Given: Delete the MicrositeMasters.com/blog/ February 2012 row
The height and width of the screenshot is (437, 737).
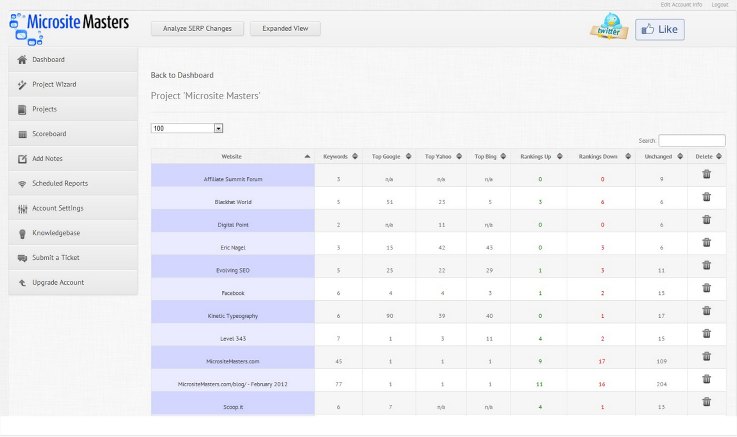Looking at the screenshot, I should click(x=706, y=379).
